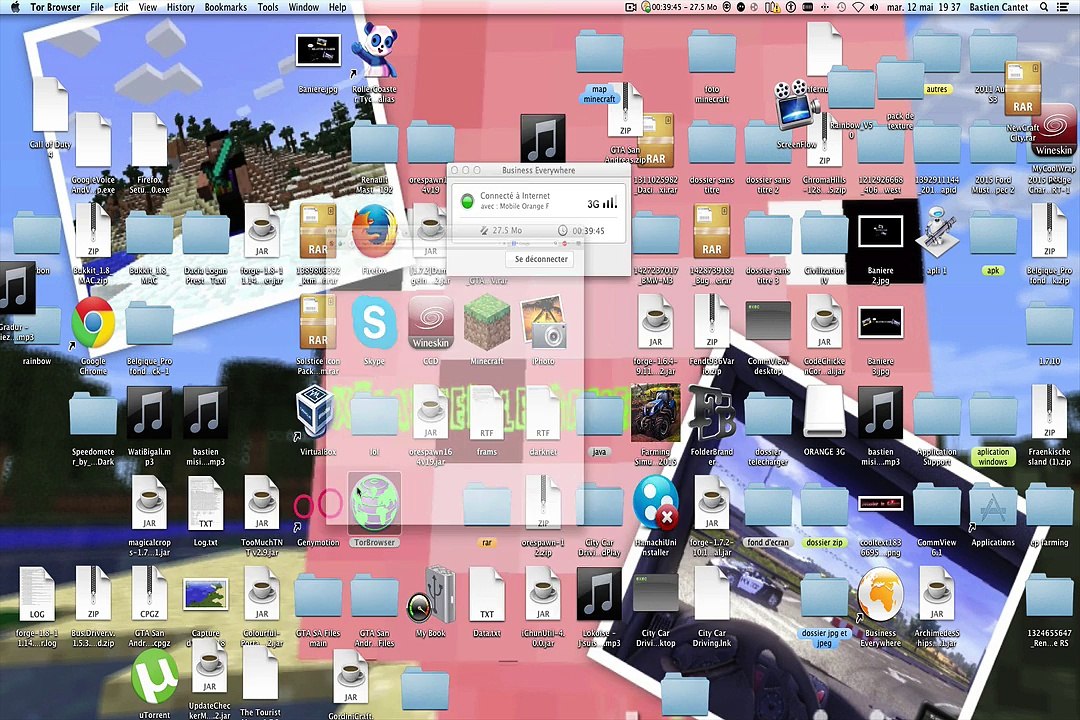Open the iPhoto desktop icon
Viewport: 1080px width, 720px height.
pos(543,322)
